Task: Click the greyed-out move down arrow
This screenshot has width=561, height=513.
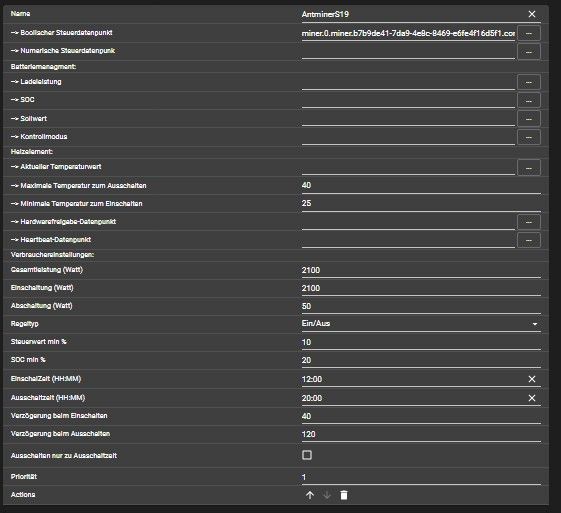Action: 327,495
